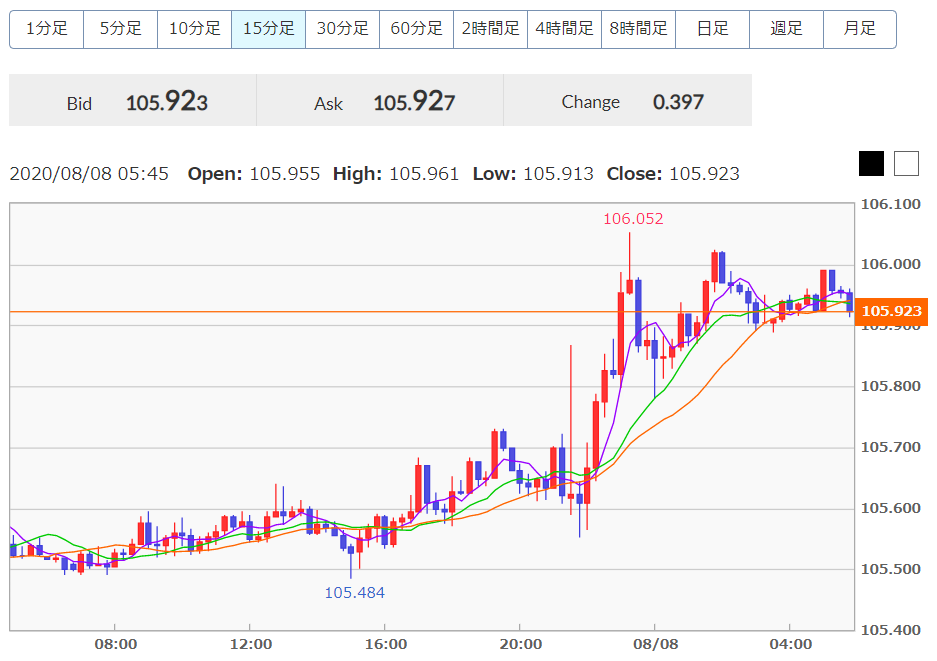Click the orange 105.923 current price tag
This screenshot has width=937, height=661.
tap(892, 311)
